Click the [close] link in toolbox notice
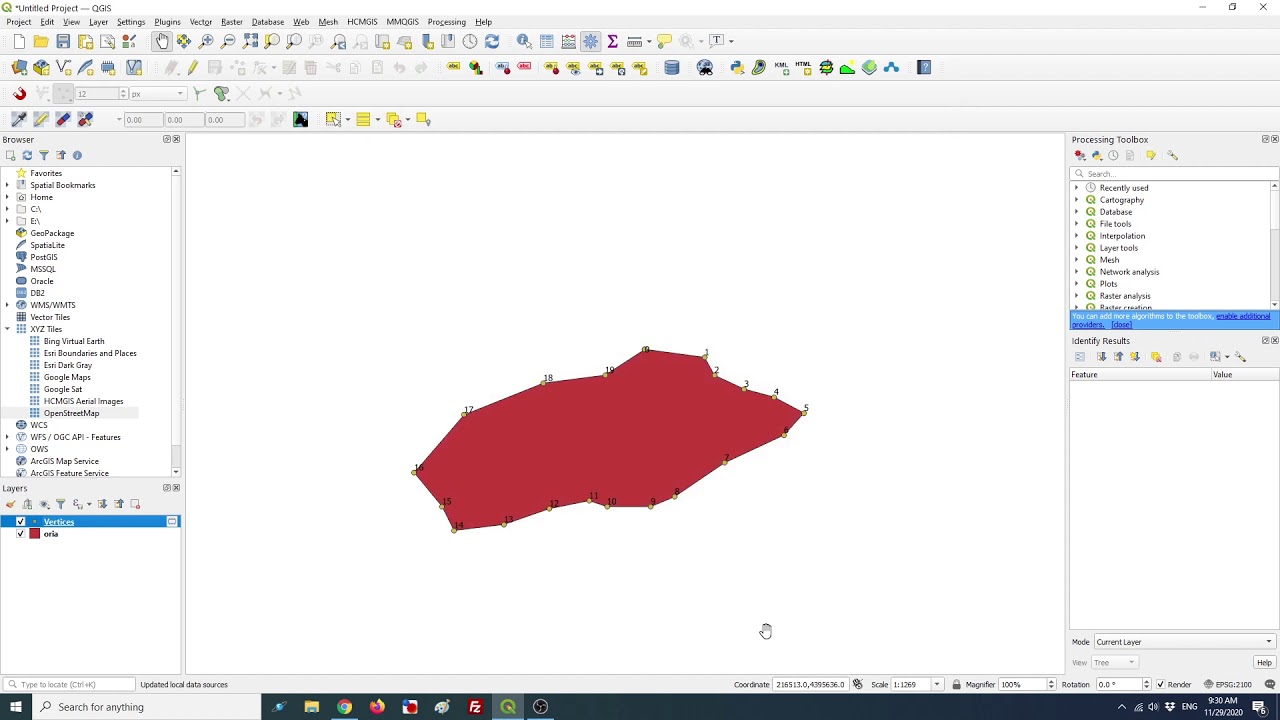1280x720 pixels. [x=1121, y=325]
